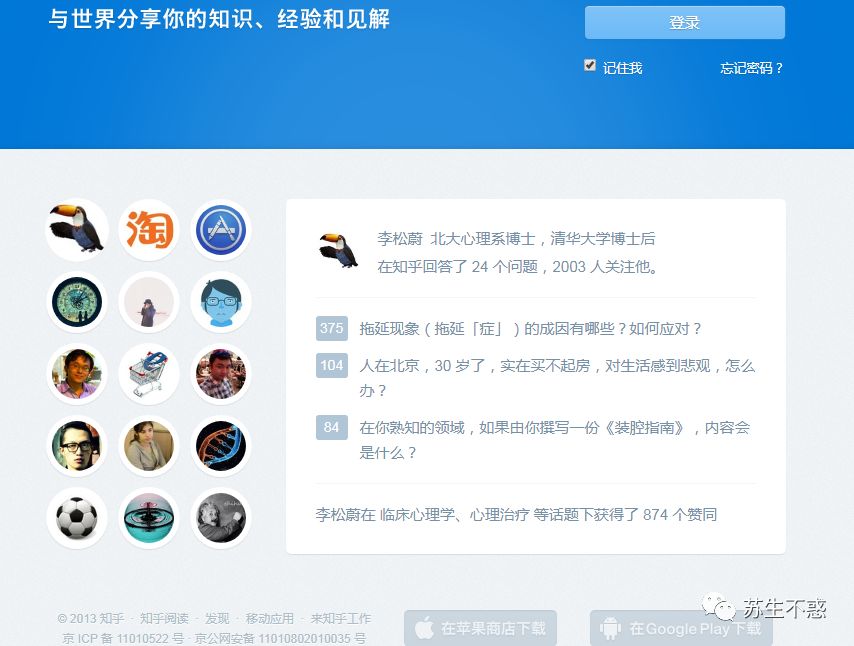Click the 104 vote count badge
This screenshot has width=854, height=646.
coord(332,365)
